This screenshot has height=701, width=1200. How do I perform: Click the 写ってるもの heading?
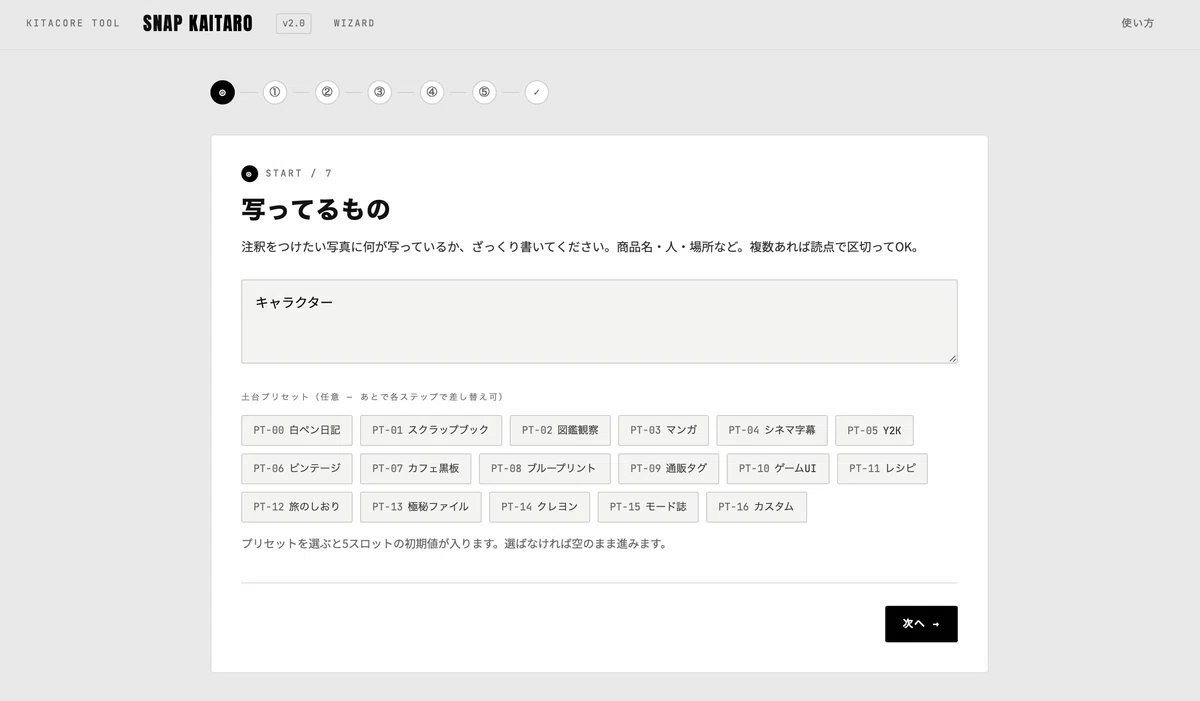pyautogui.click(x=315, y=210)
